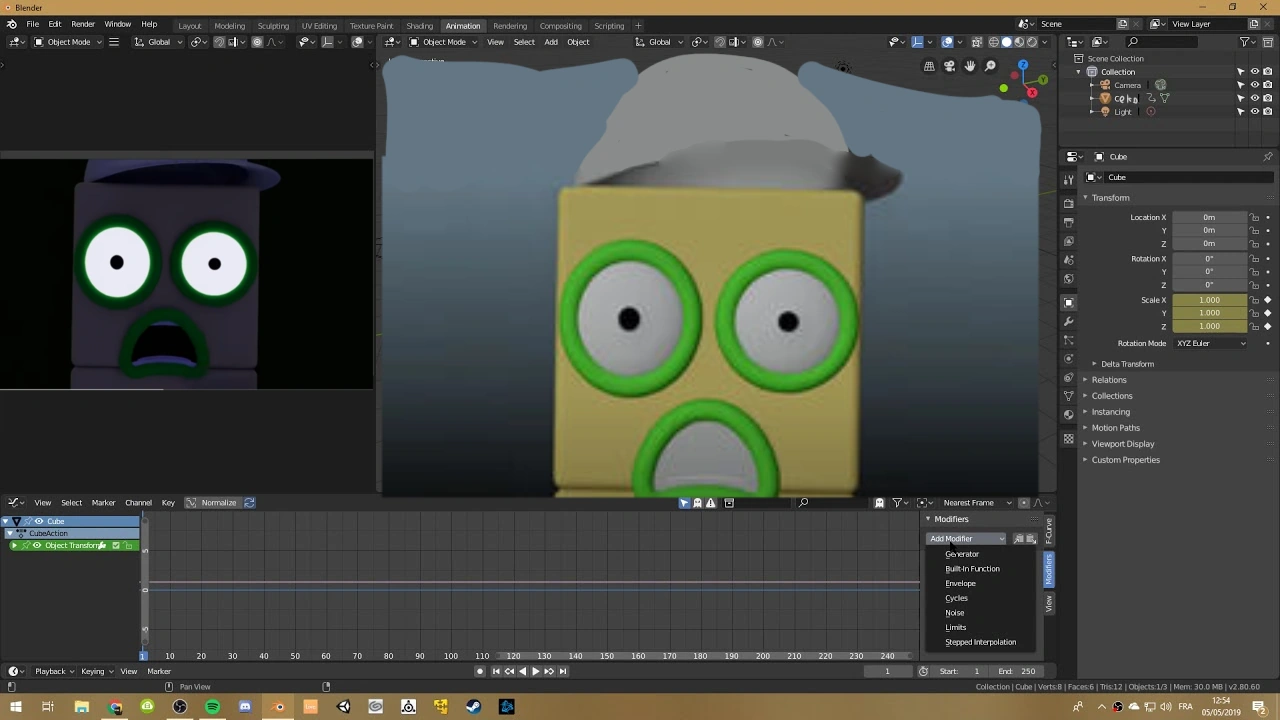Click the move hand icon above the viewport
1280x720 pixels.
[x=969, y=67]
